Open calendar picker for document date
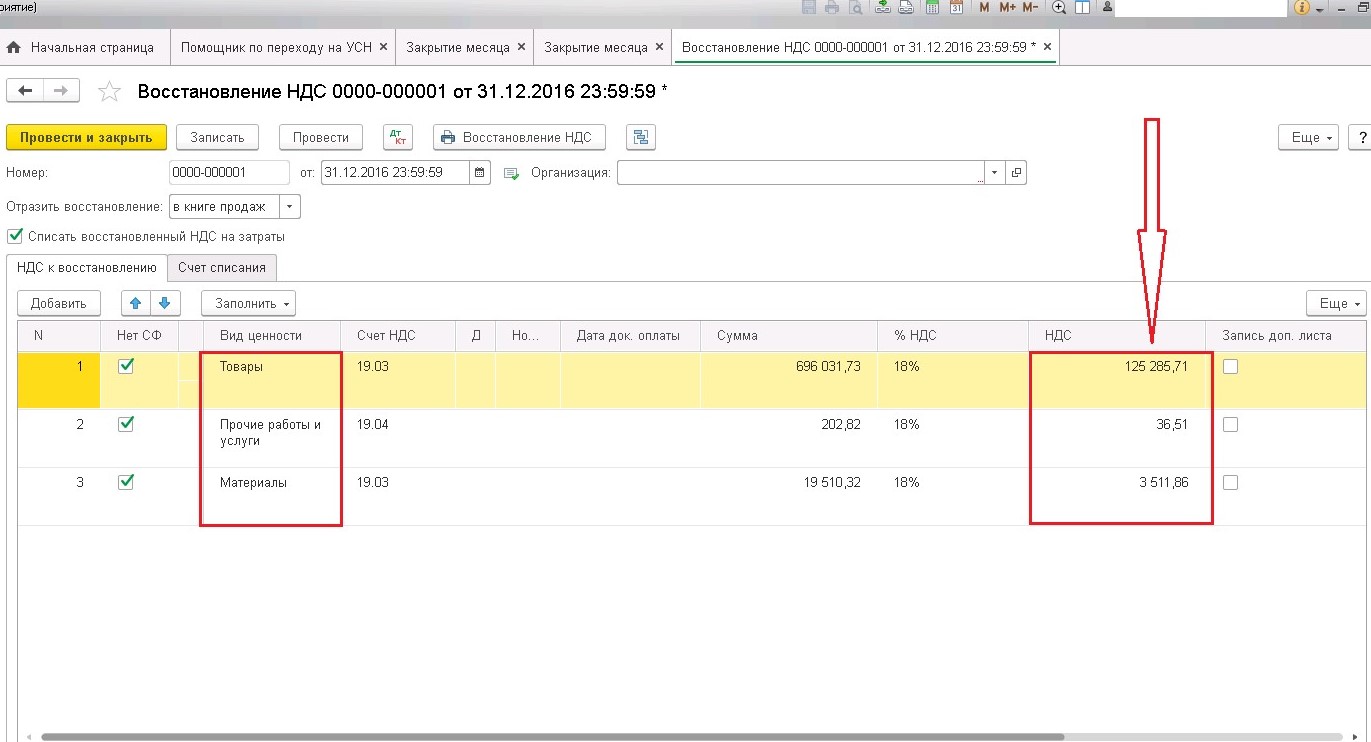 click(481, 173)
